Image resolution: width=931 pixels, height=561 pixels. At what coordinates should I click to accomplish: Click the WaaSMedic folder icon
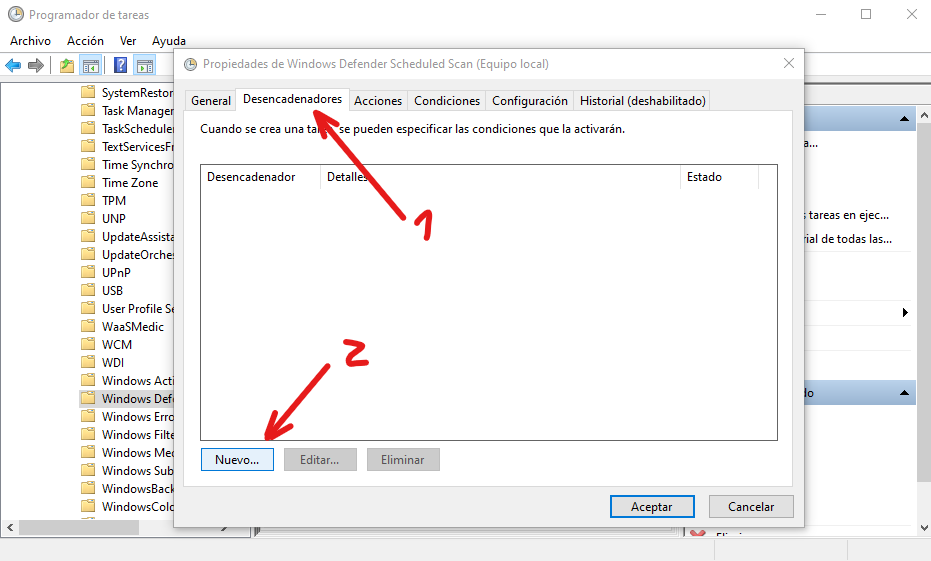click(88, 326)
